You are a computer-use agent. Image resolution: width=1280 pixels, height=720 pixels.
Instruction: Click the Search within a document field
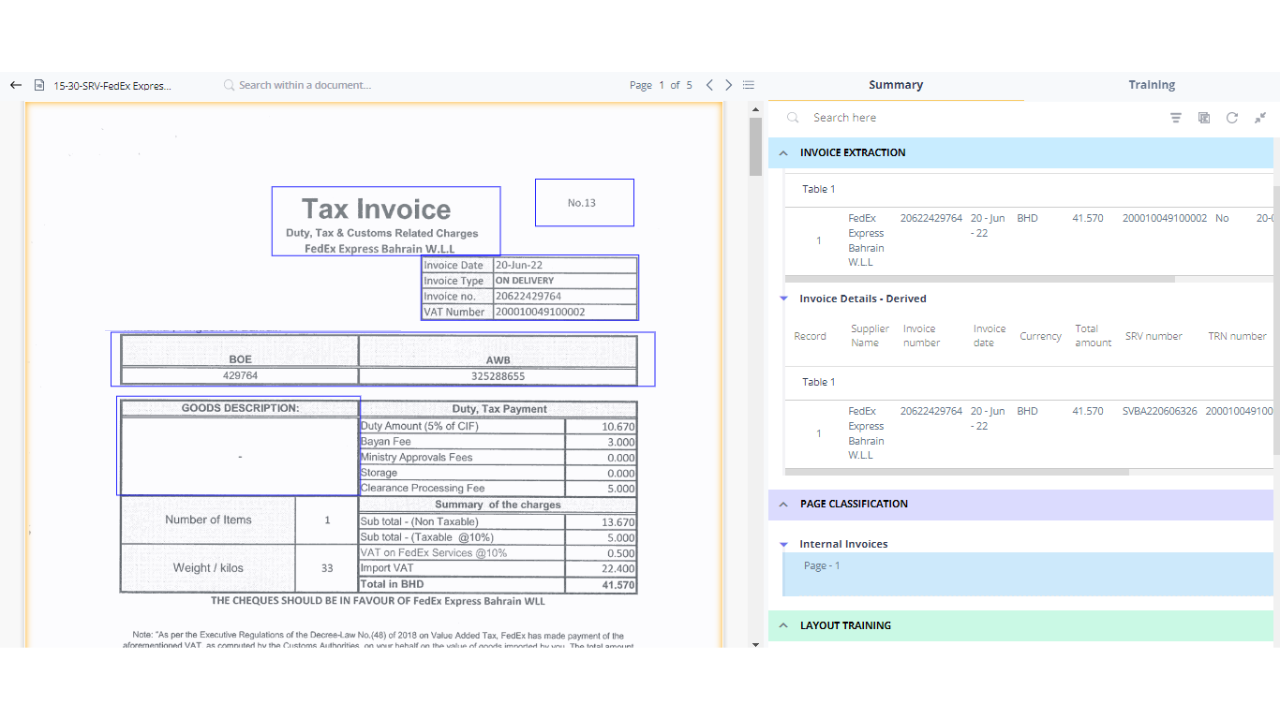click(305, 85)
